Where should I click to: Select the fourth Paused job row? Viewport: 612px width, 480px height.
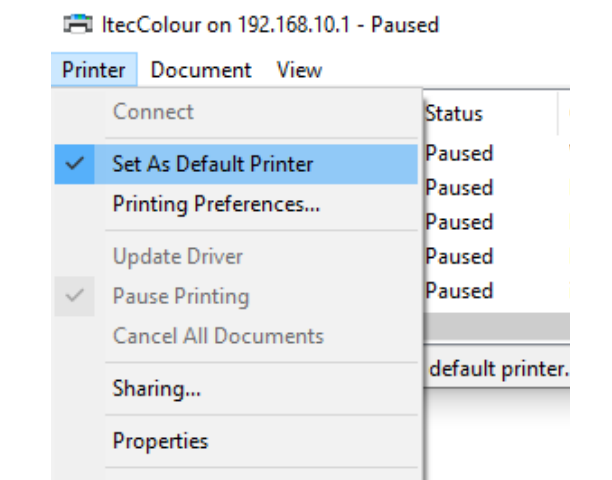pyautogui.click(x=459, y=256)
